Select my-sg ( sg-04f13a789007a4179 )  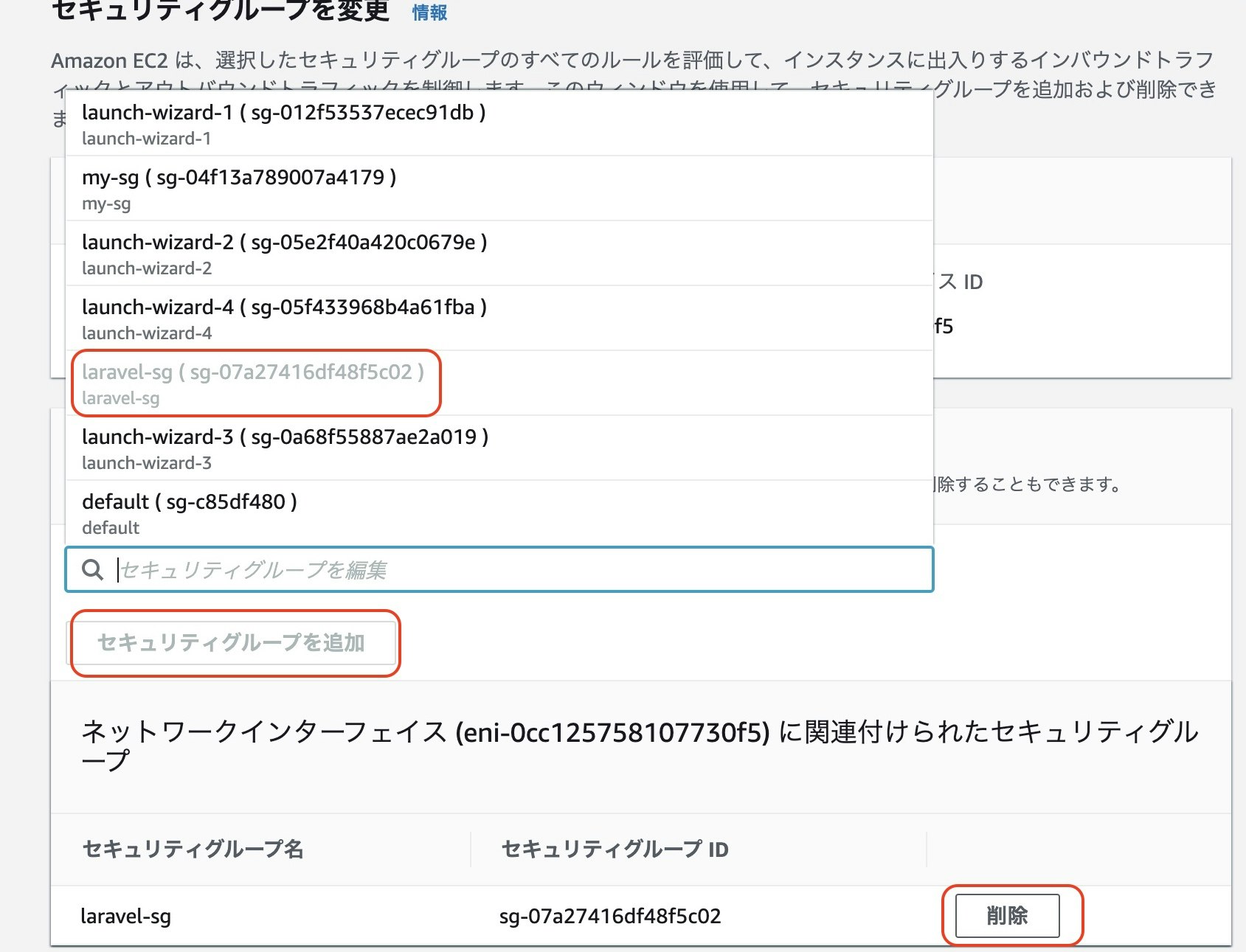239,189
